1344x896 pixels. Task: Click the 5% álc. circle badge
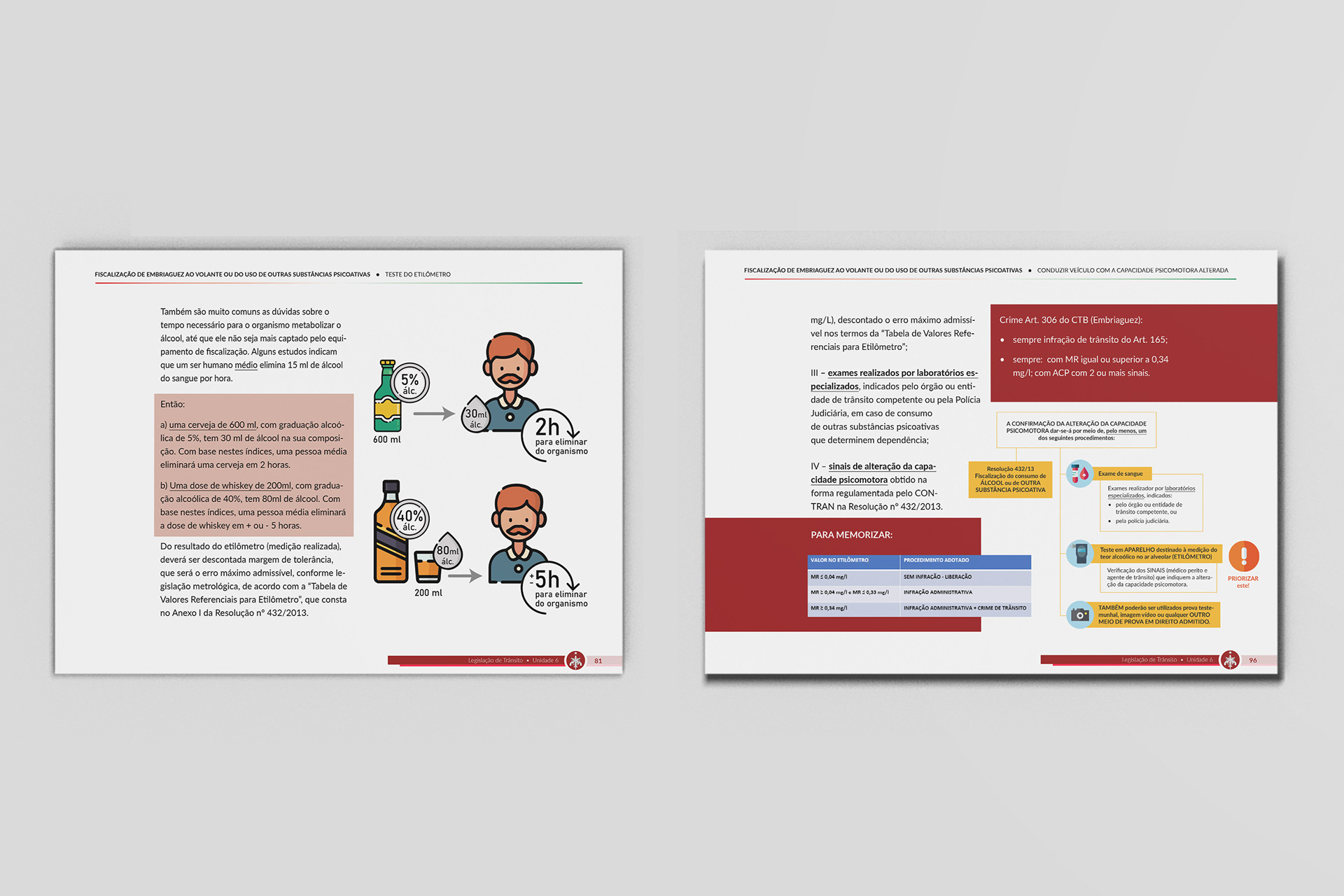[x=410, y=383]
